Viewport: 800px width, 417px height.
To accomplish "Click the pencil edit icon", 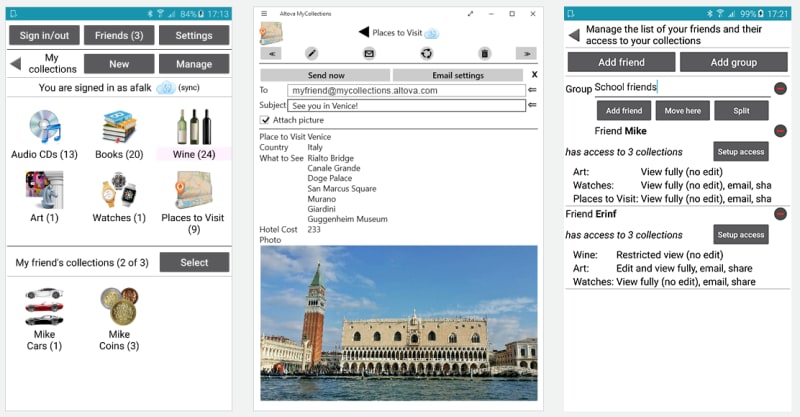I will tap(311, 53).
